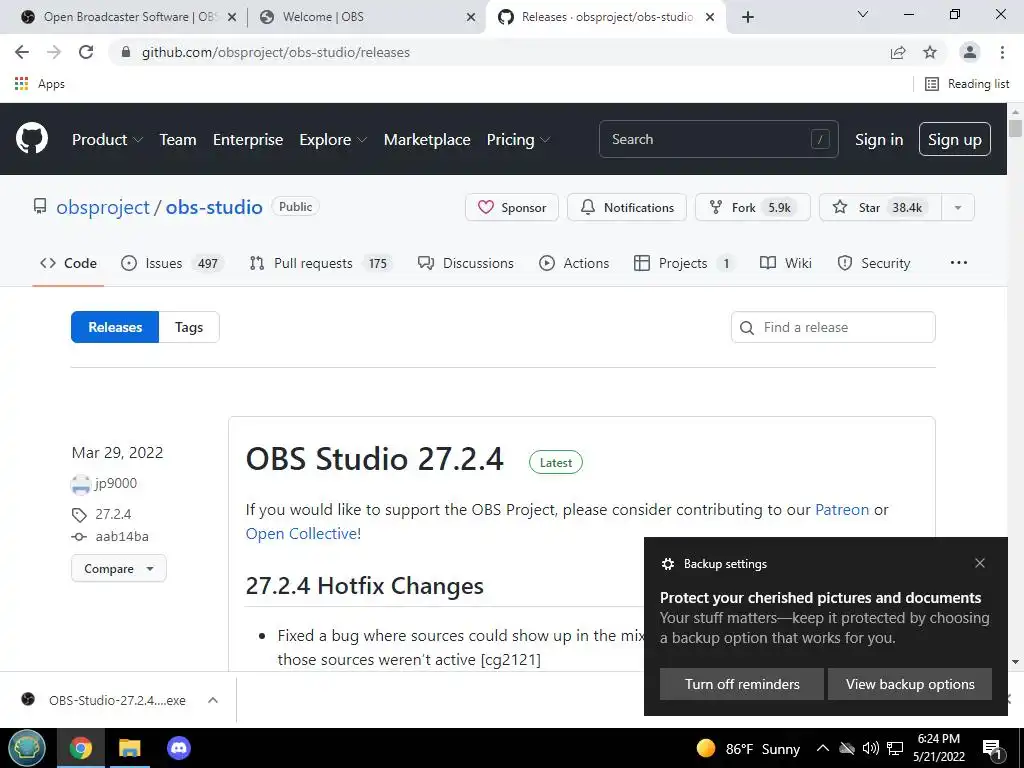Viewport: 1024px width, 768px height.
Task: Show more repository tabs via ellipsis
Action: tap(959, 263)
